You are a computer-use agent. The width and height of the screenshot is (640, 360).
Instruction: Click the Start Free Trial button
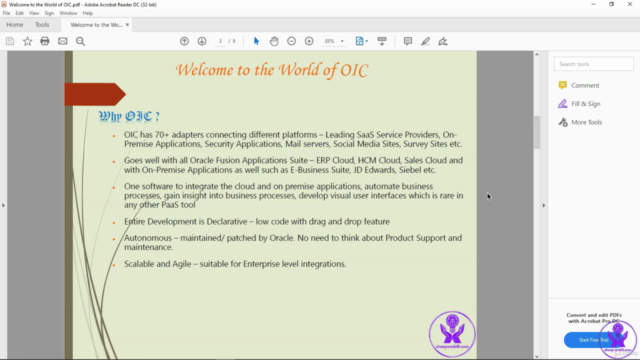(593, 340)
